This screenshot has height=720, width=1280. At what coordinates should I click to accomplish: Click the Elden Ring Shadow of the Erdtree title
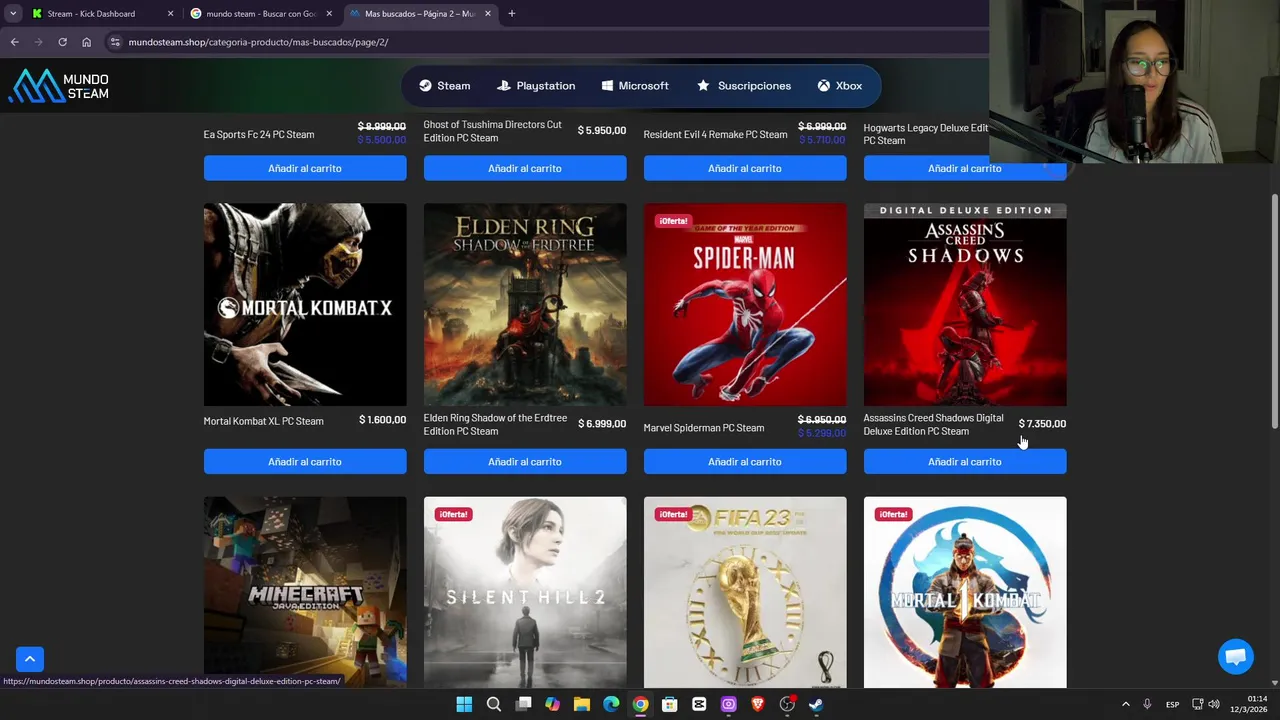tap(495, 425)
